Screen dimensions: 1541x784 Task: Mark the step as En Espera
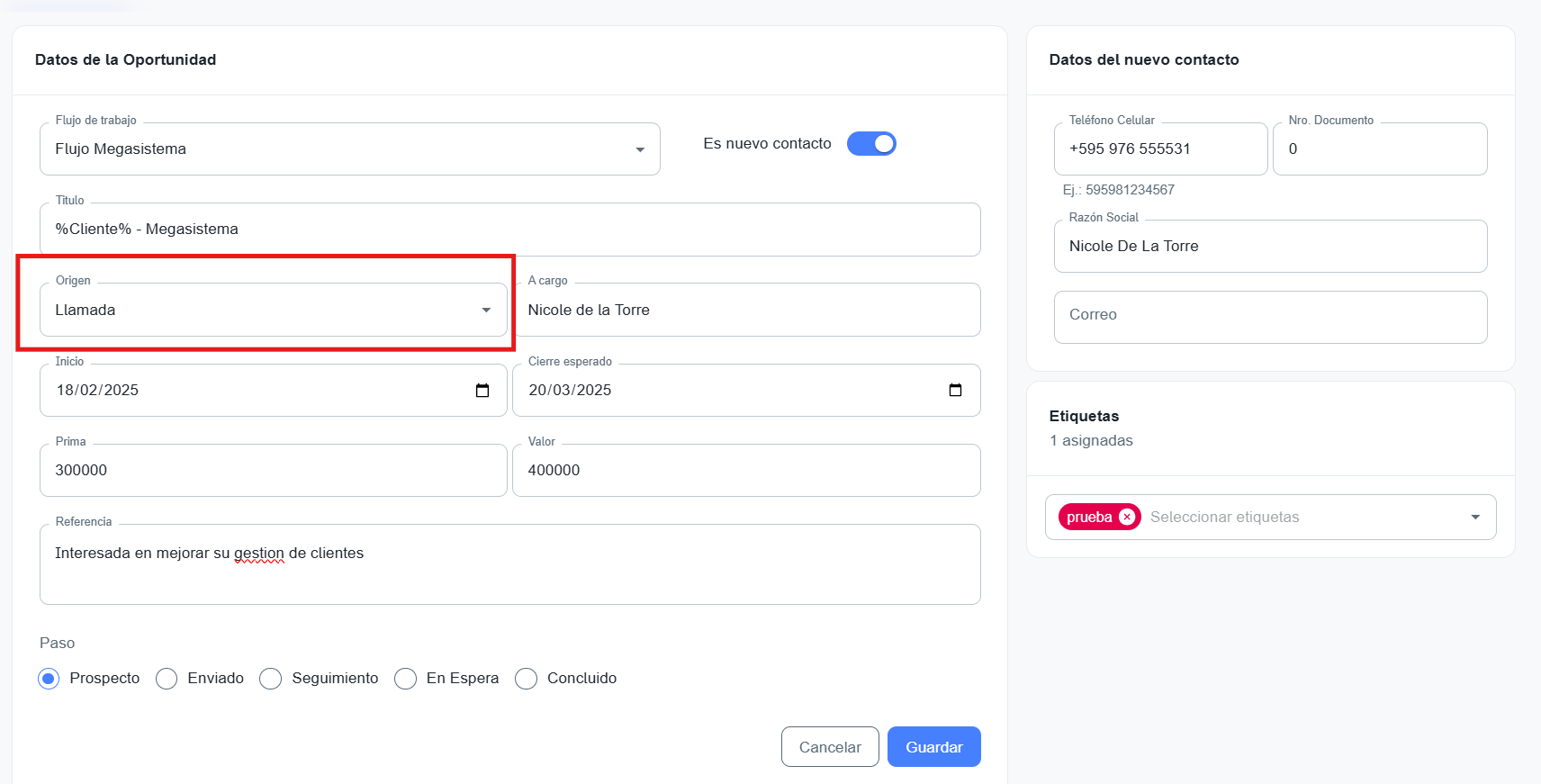coord(406,679)
